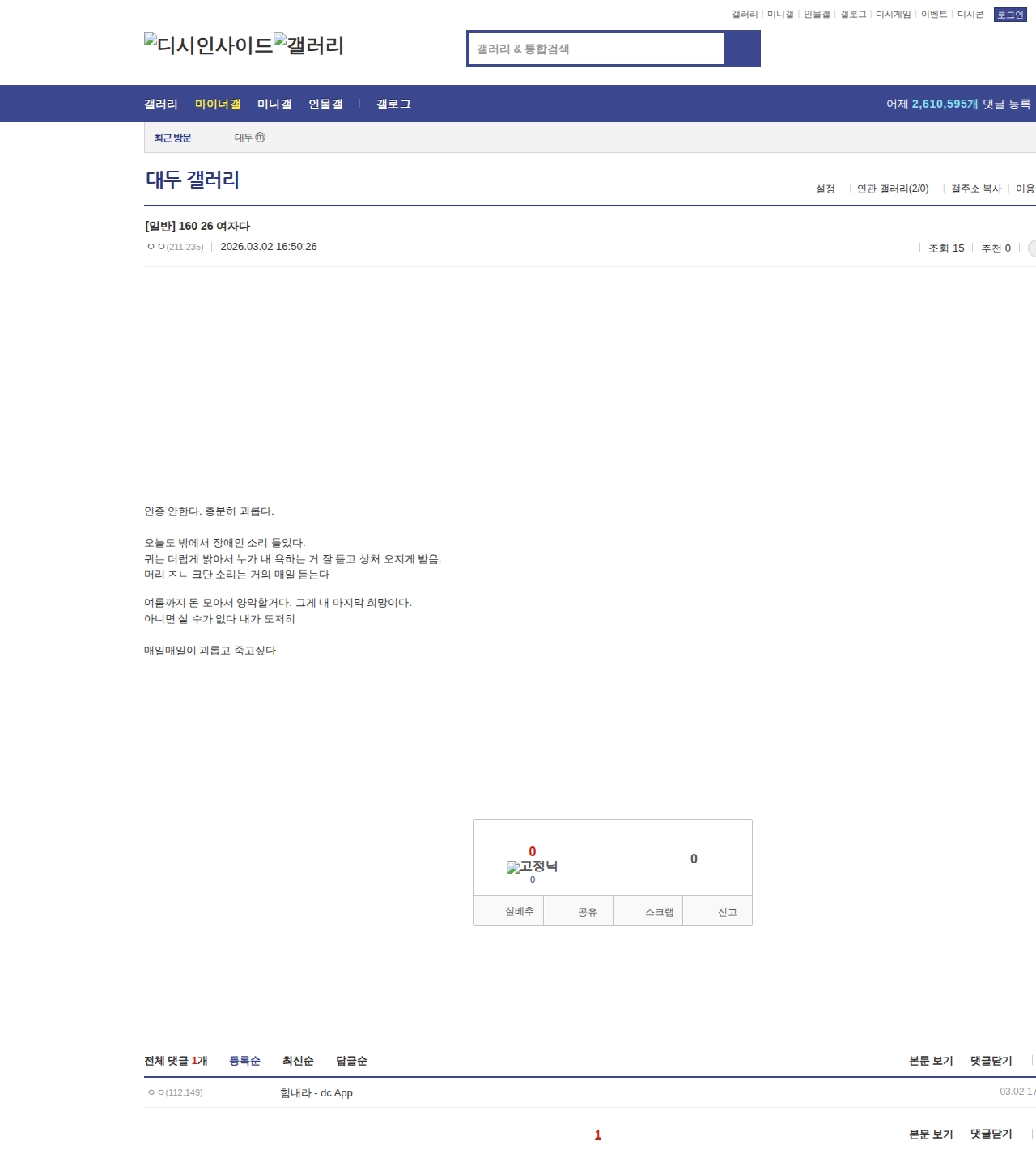Click the 실베추 button
The width and height of the screenshot is (1036, 1162).
[509, 910]
